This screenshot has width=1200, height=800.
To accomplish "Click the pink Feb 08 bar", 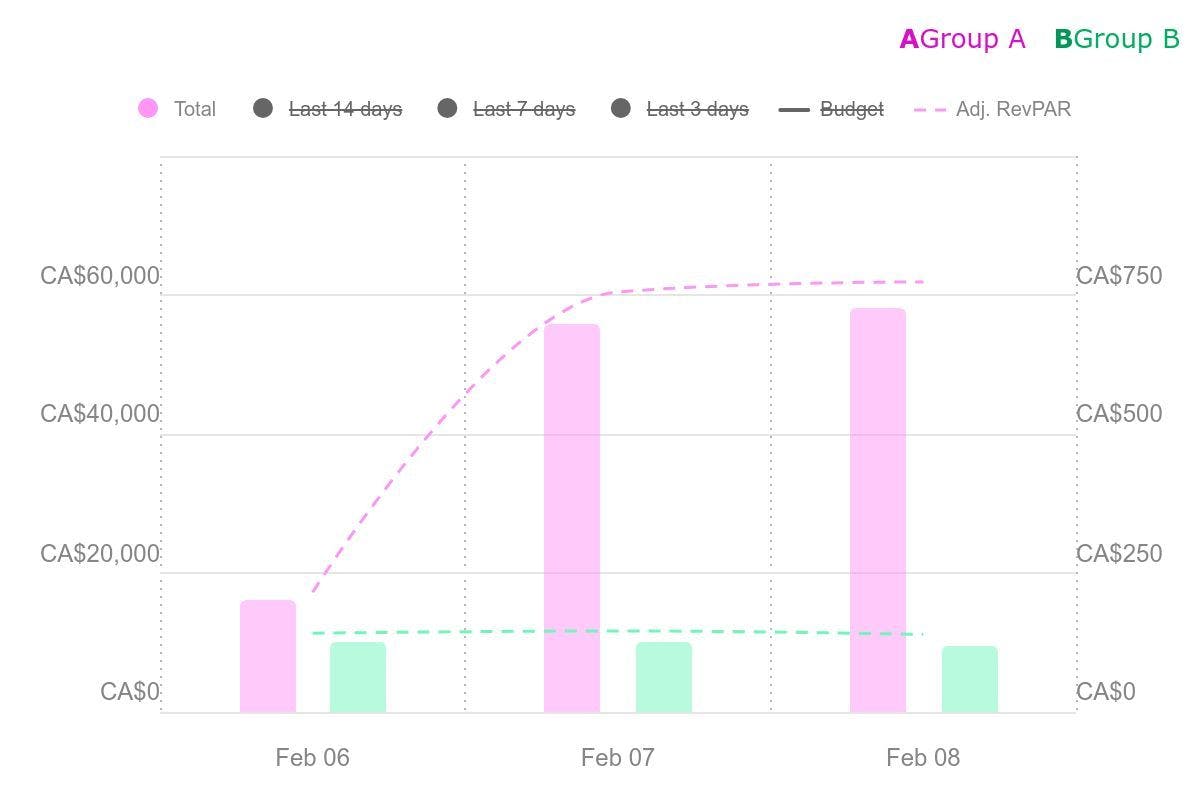I will click(x=878, y=510).
